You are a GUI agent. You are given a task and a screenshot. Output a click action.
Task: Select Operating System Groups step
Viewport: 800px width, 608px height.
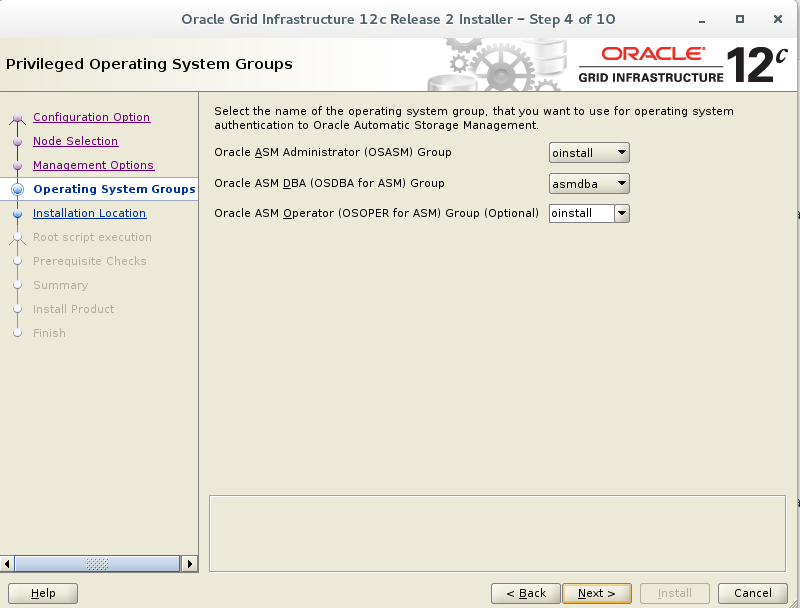(114, 189)
